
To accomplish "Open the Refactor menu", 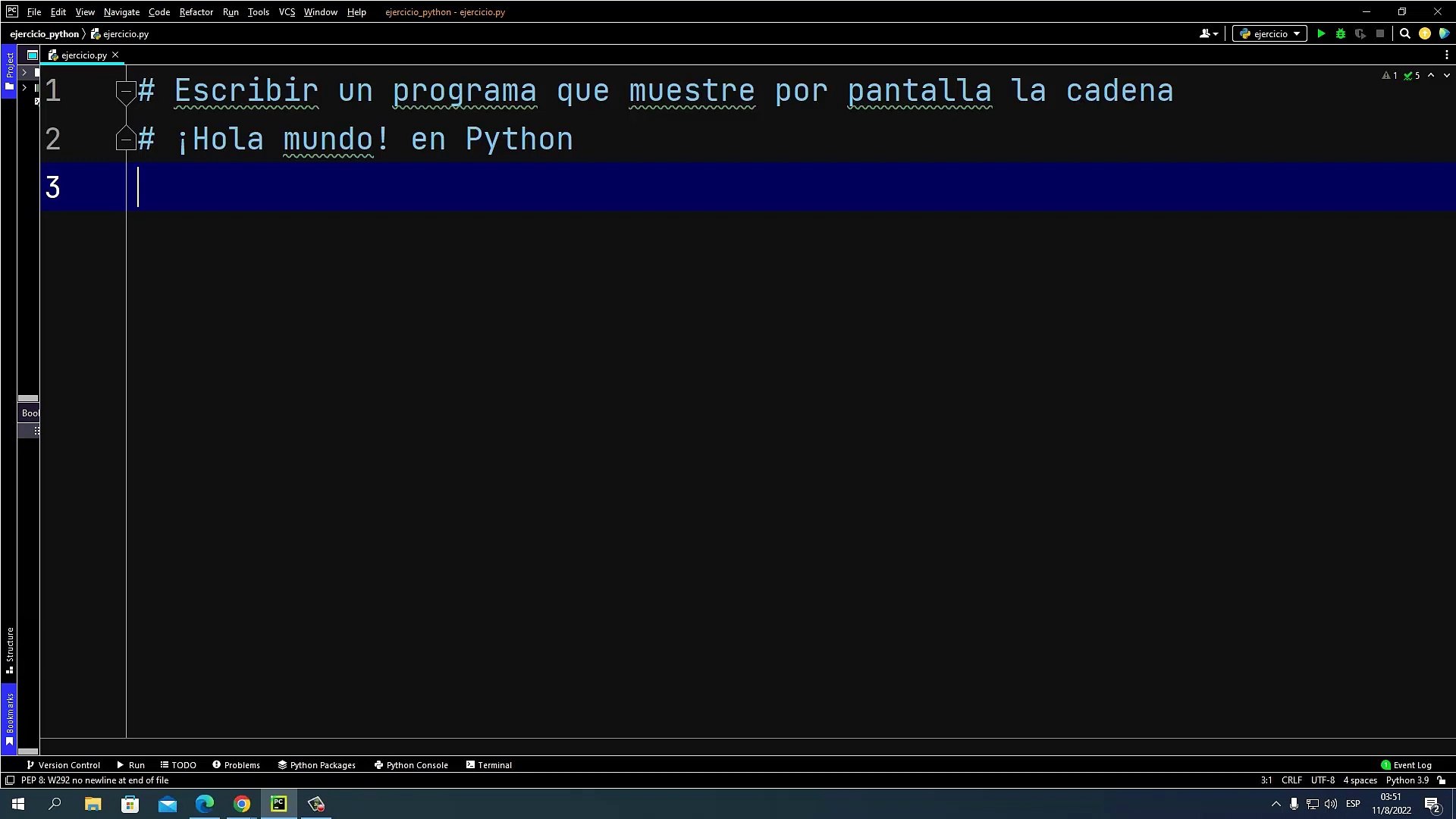I will coord(196,12).
